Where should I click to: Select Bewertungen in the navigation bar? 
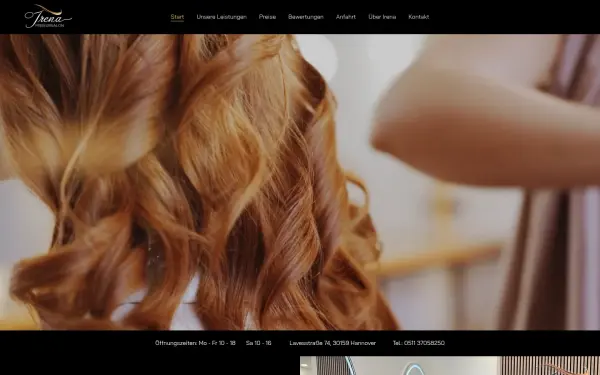click(x=306, y=17)
